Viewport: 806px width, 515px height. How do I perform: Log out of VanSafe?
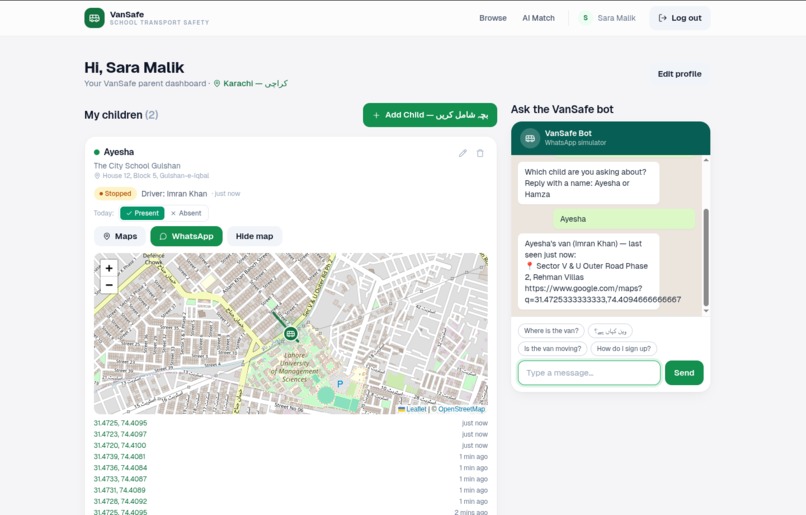coord(680,18)
